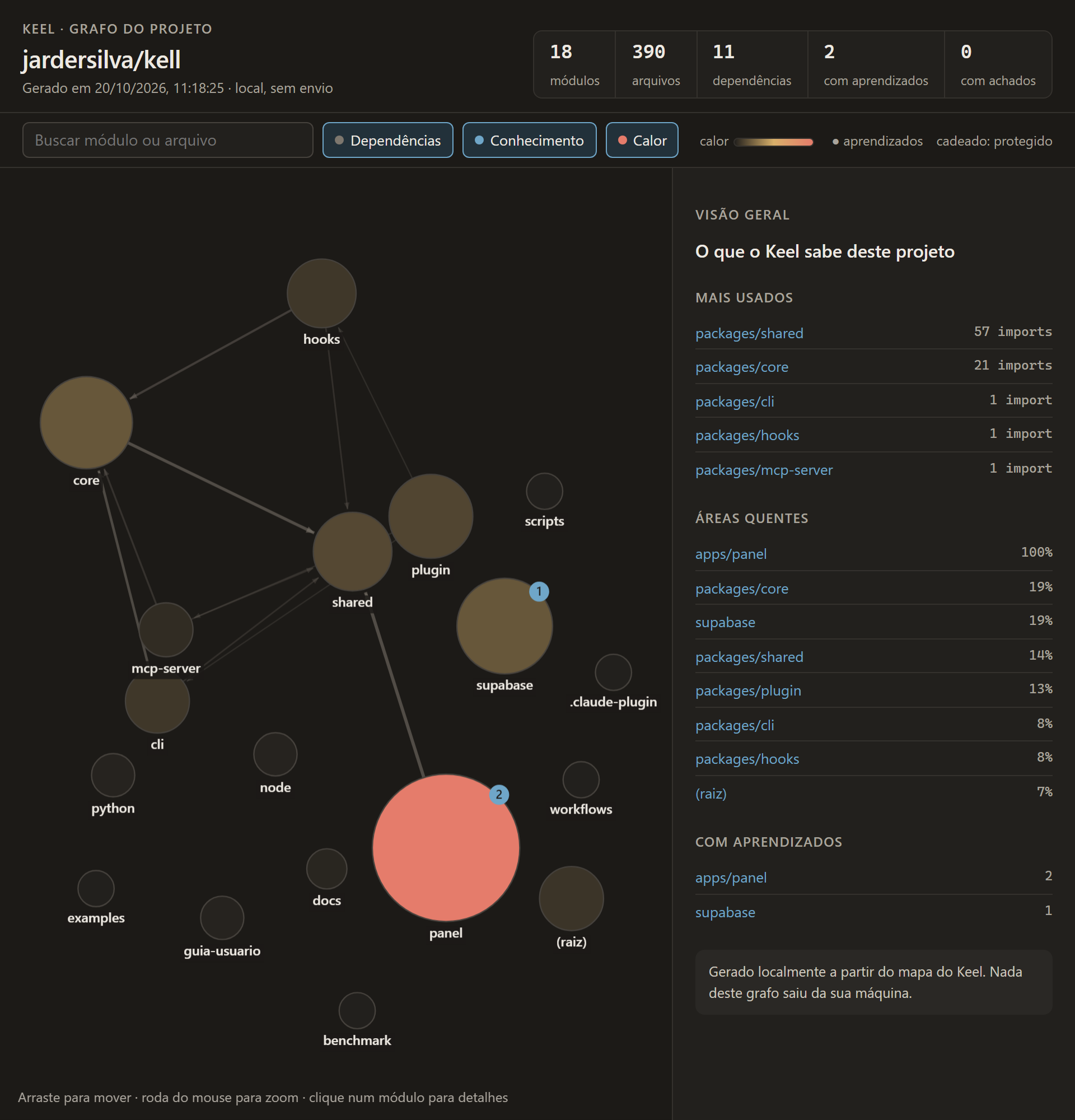Open supabase at 19% heat
This screenshot has width=1075, height=1120.
[725, 622]
